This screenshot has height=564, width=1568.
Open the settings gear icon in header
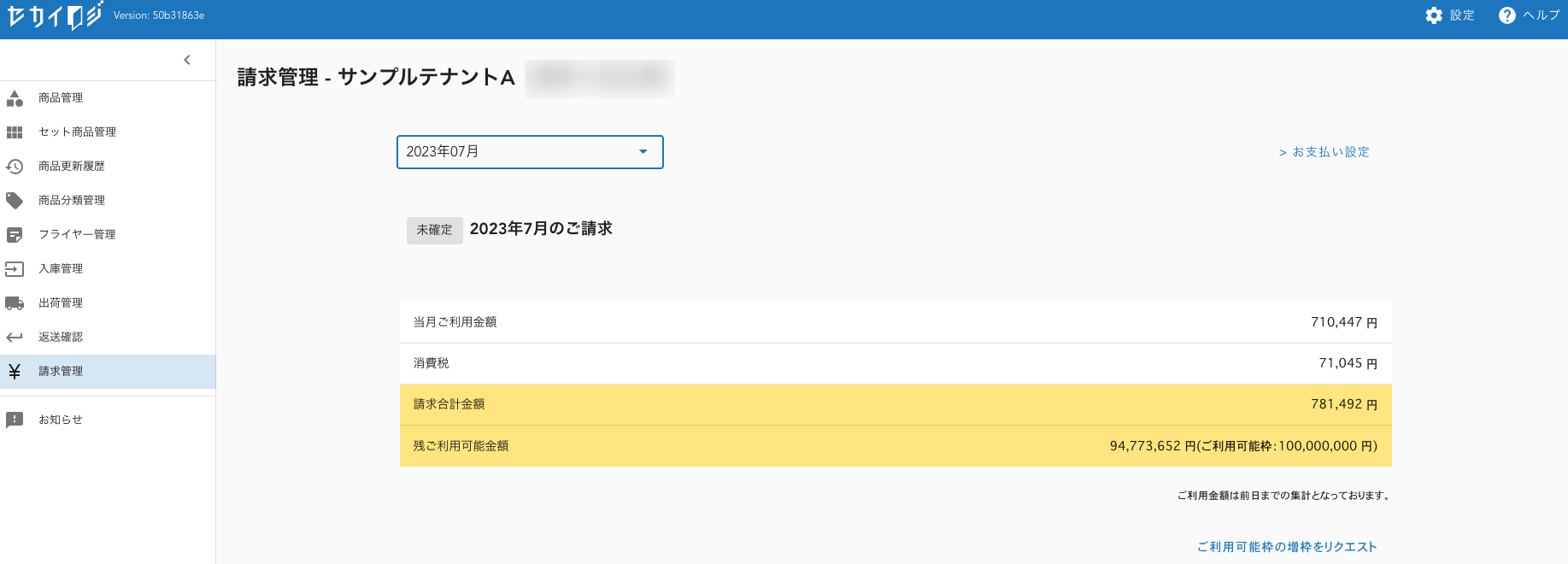[x=1434, y=15]
